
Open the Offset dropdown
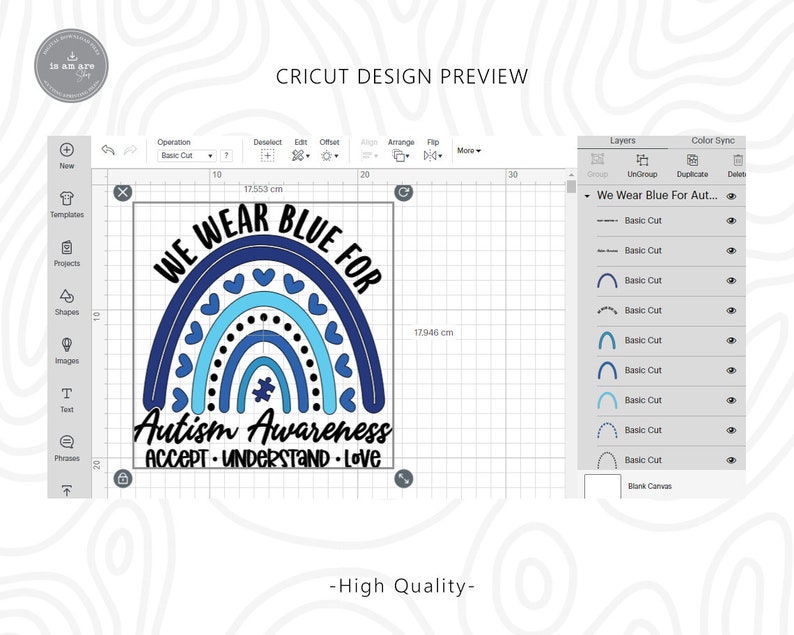(x=330, y=155)
